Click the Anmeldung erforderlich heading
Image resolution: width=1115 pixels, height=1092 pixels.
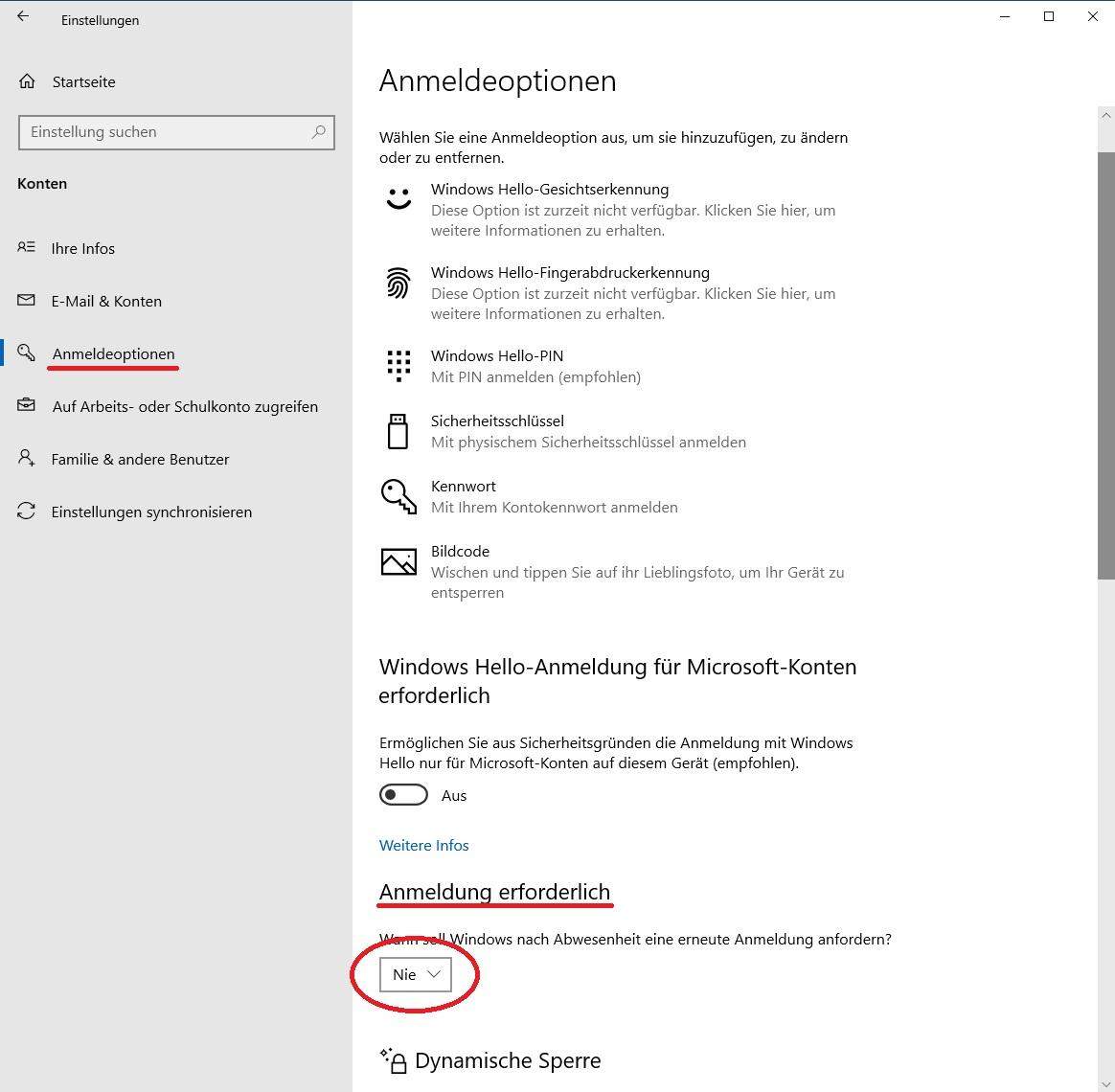pyautogui.click(x=494, y=892)
